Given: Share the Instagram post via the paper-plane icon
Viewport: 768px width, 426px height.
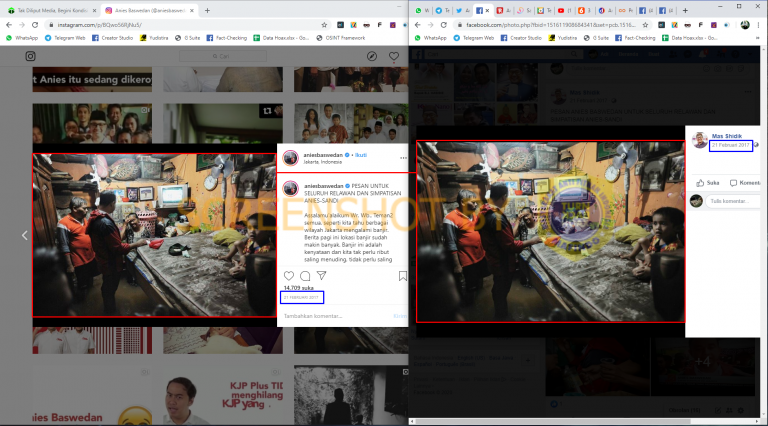Looking at the screenshot, I should pos(321,276).
